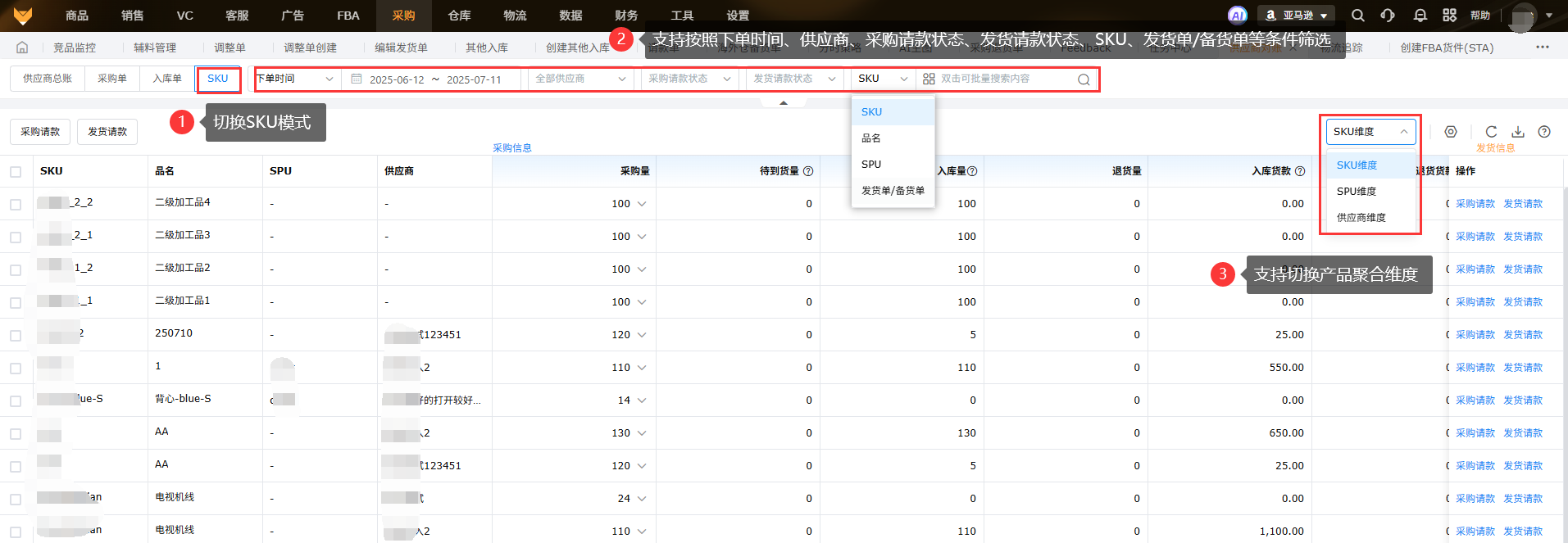Check the row checkbox for 二级加工品4
Screen dimensions: 1568x543
click(16, 205)
